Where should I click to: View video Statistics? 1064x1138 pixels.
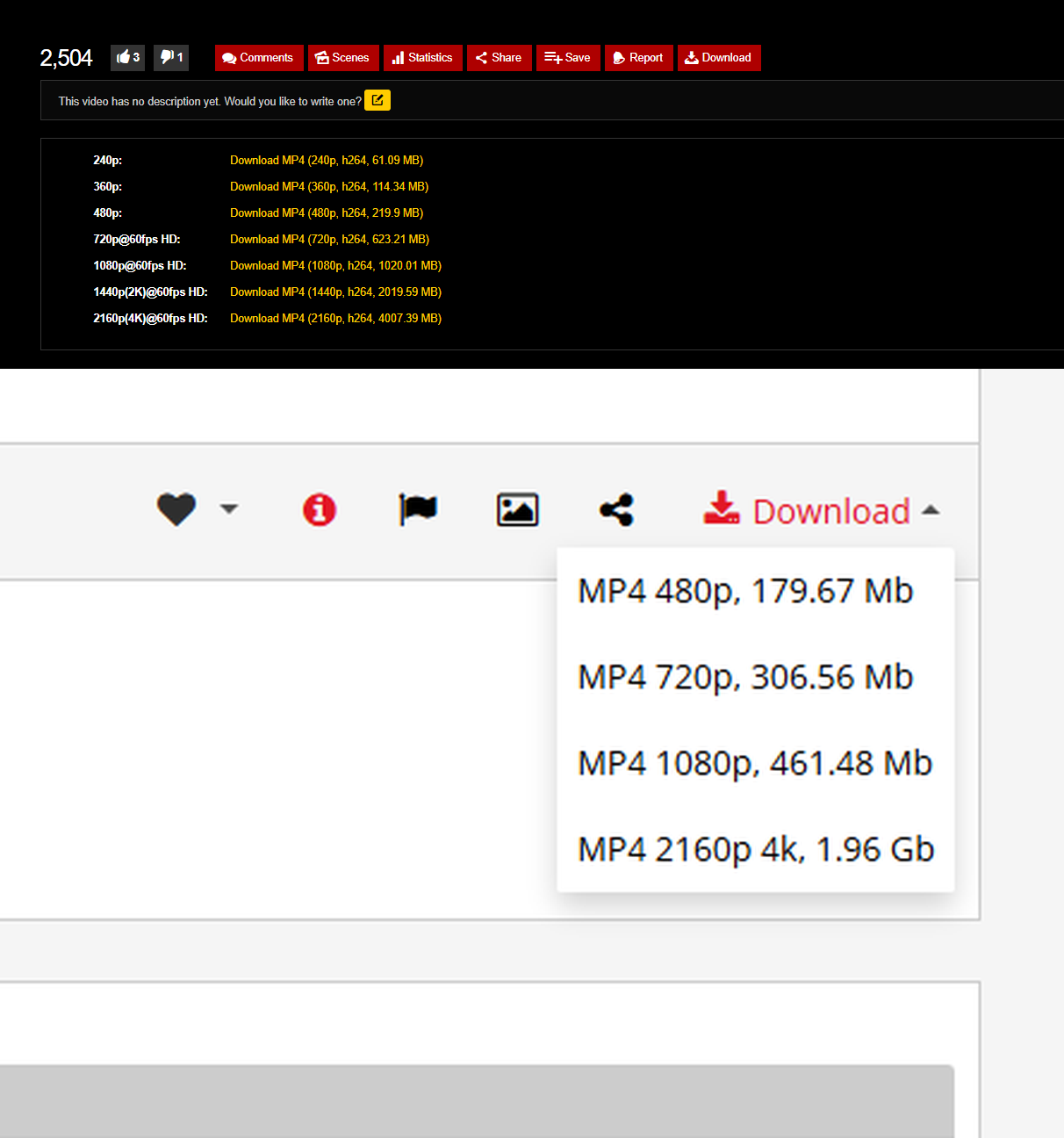[423, 58]
